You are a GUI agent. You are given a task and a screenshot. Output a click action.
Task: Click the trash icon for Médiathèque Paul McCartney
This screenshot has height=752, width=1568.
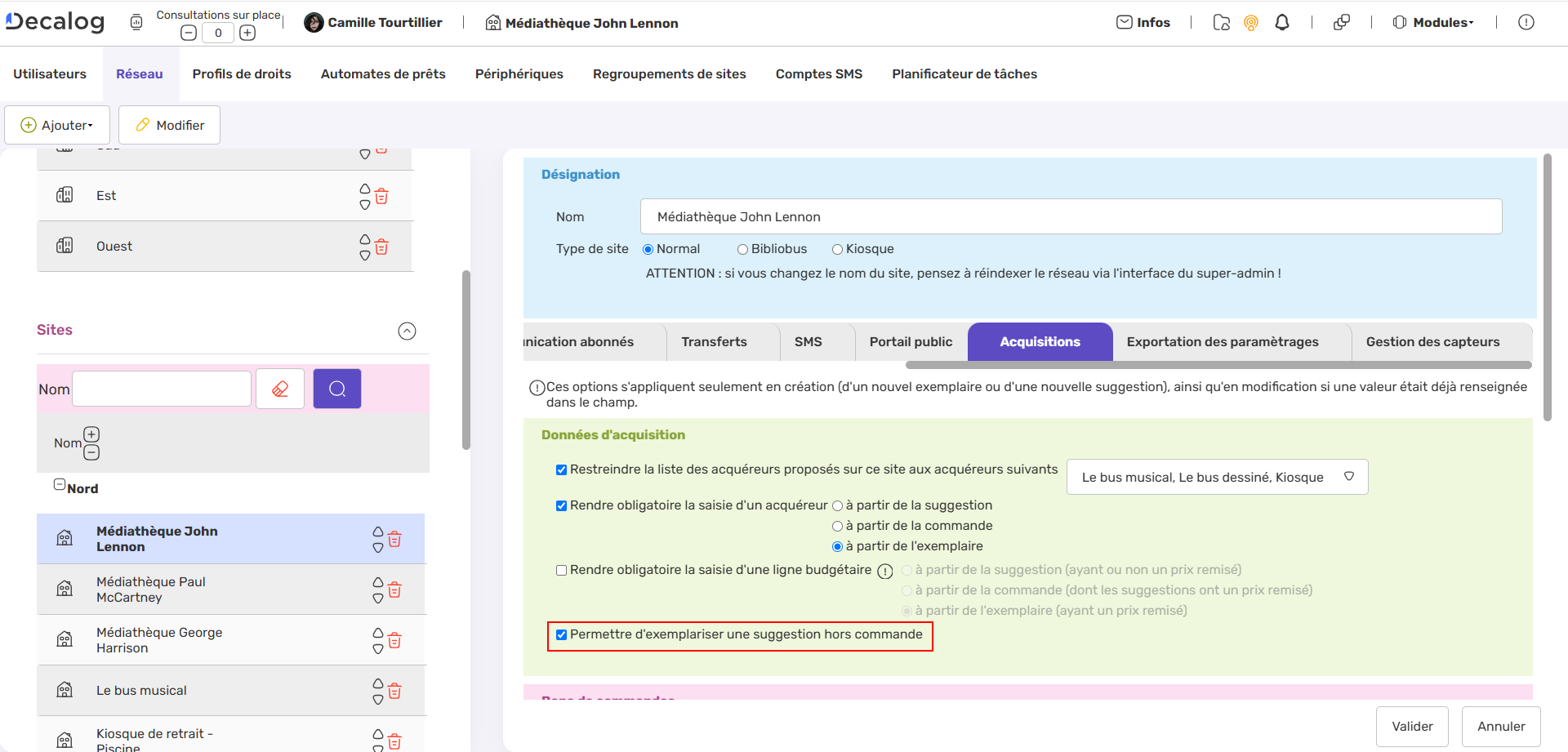(x=394, y=589)
